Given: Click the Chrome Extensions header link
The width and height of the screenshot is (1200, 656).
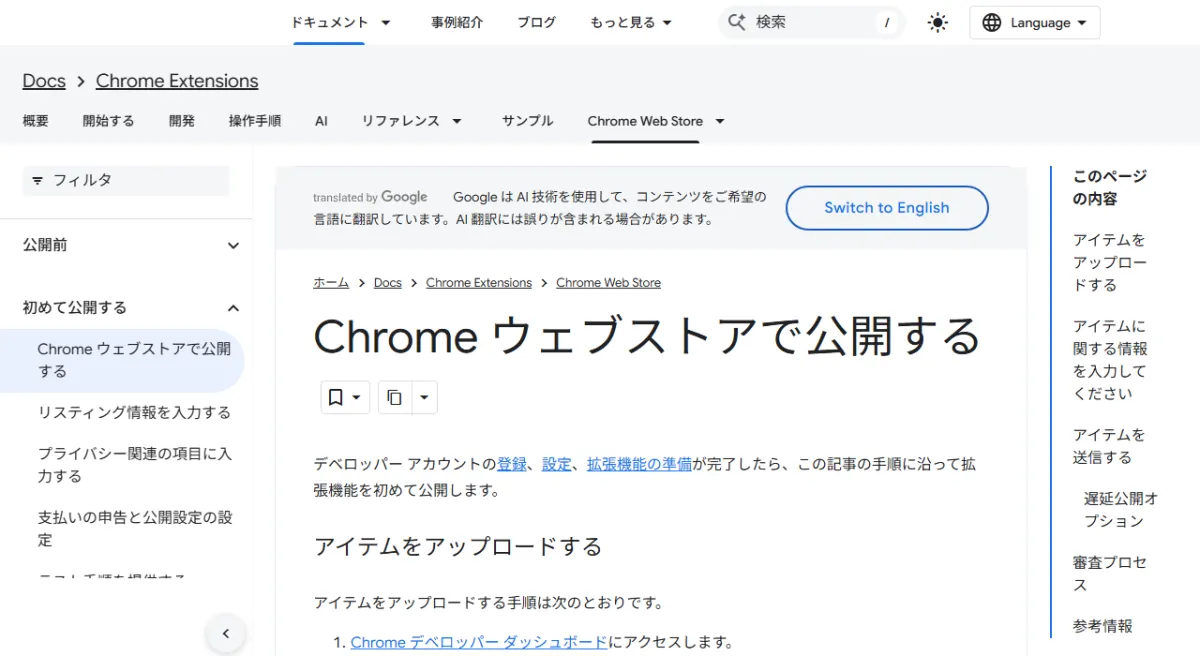Looking at the screenshot, I should (x=177, y=81).
